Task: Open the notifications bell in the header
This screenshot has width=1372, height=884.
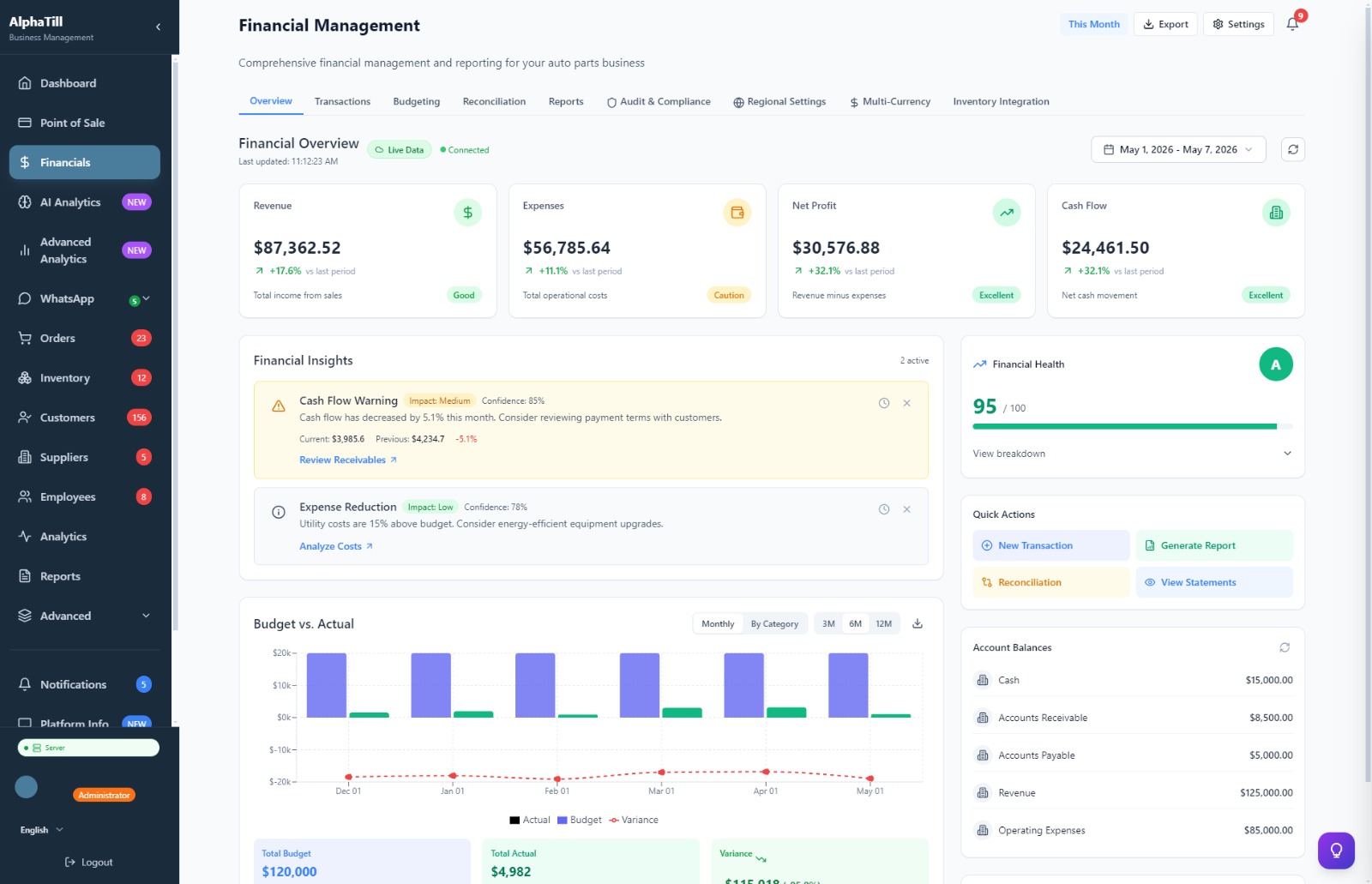Action: pyautogui.click(x=1292, y=24)
